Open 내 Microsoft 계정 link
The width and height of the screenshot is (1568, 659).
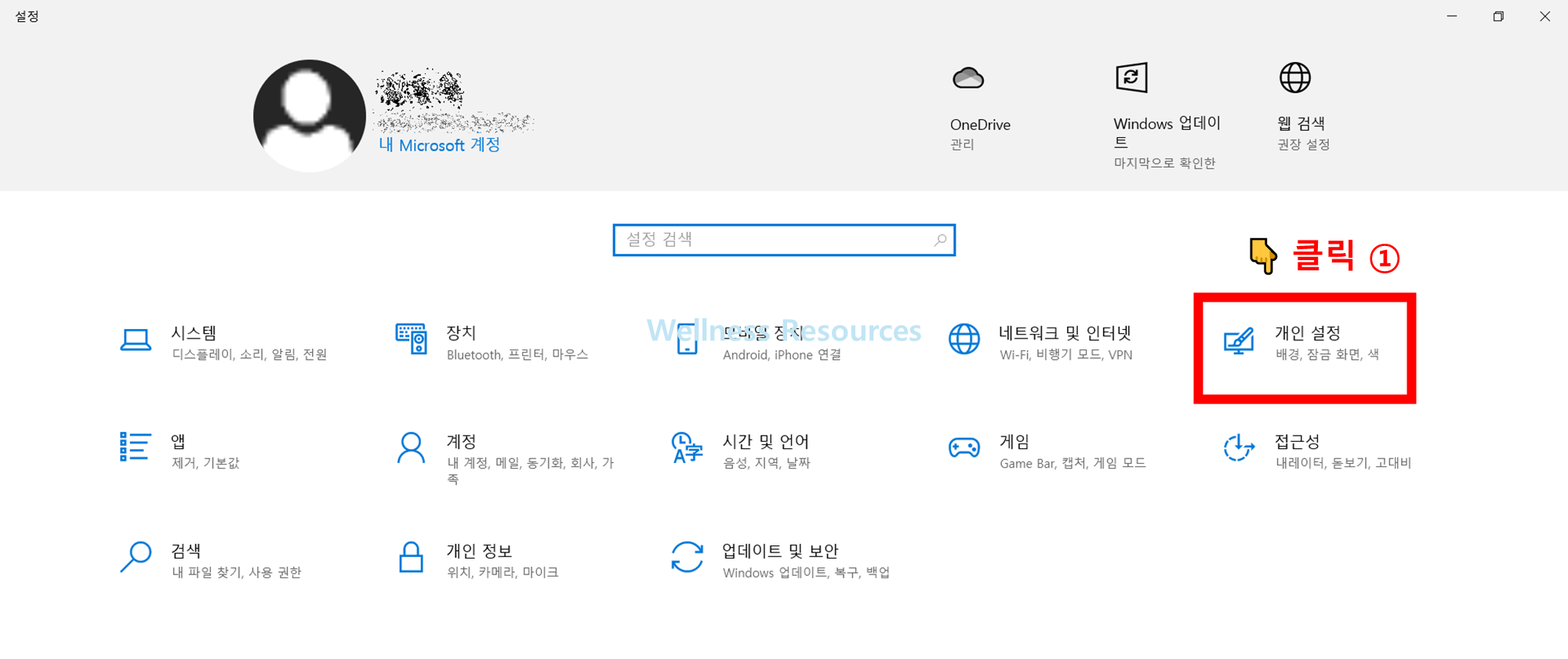(x=440, y=145)
